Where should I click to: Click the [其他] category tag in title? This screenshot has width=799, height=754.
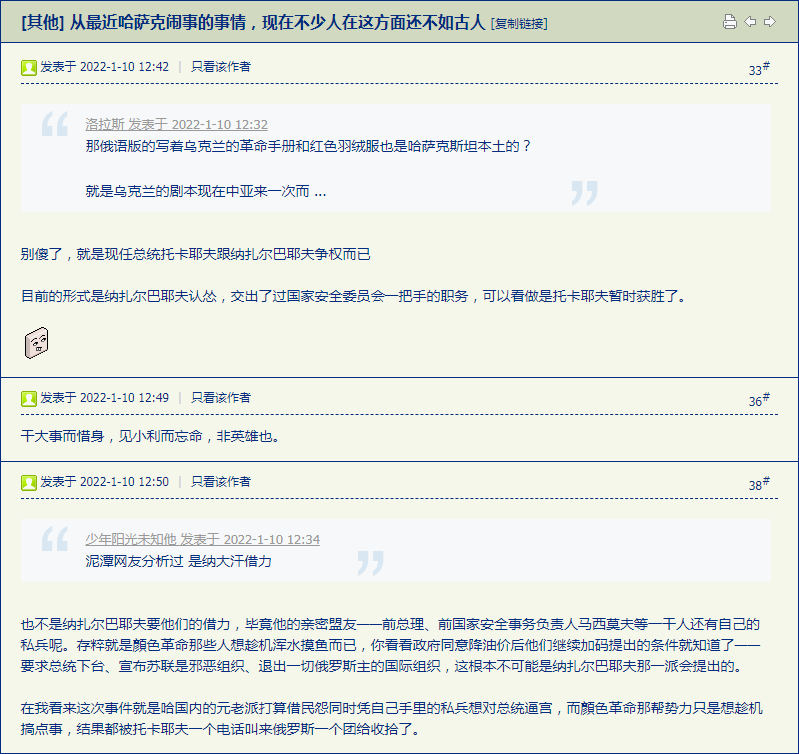pos(43,22)
